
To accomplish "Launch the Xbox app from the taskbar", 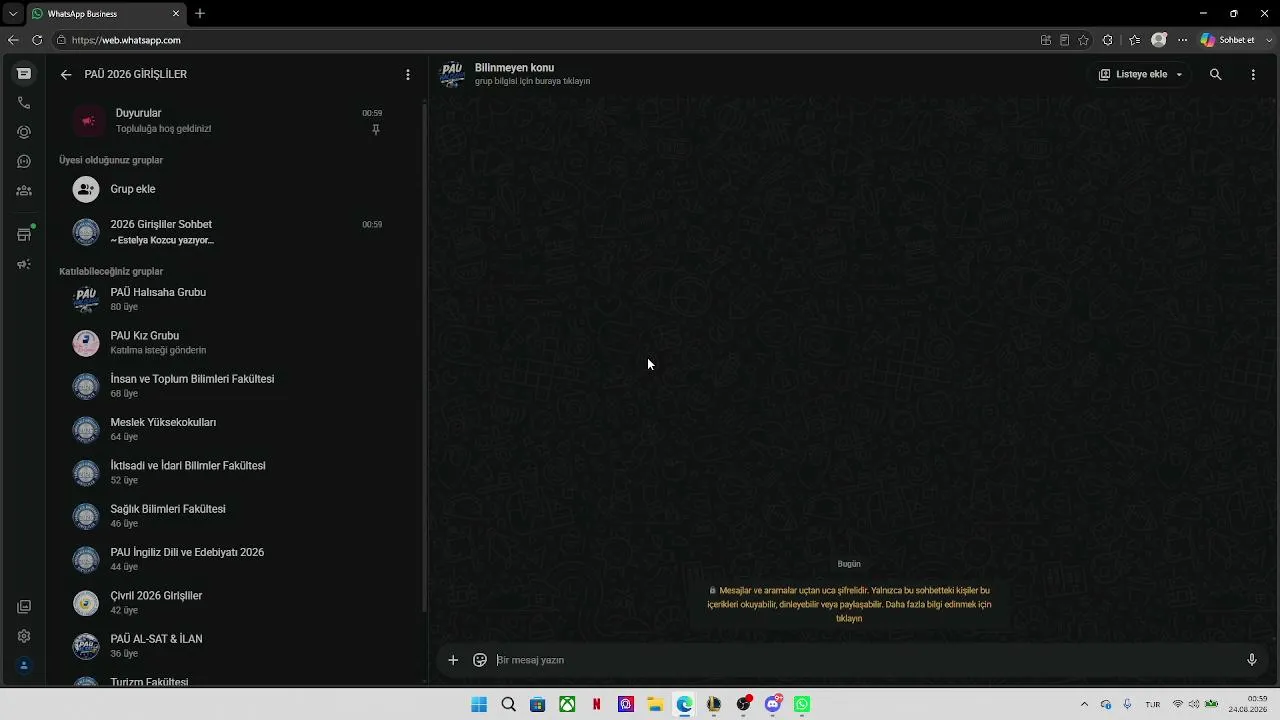I will [x=567, y=704].
